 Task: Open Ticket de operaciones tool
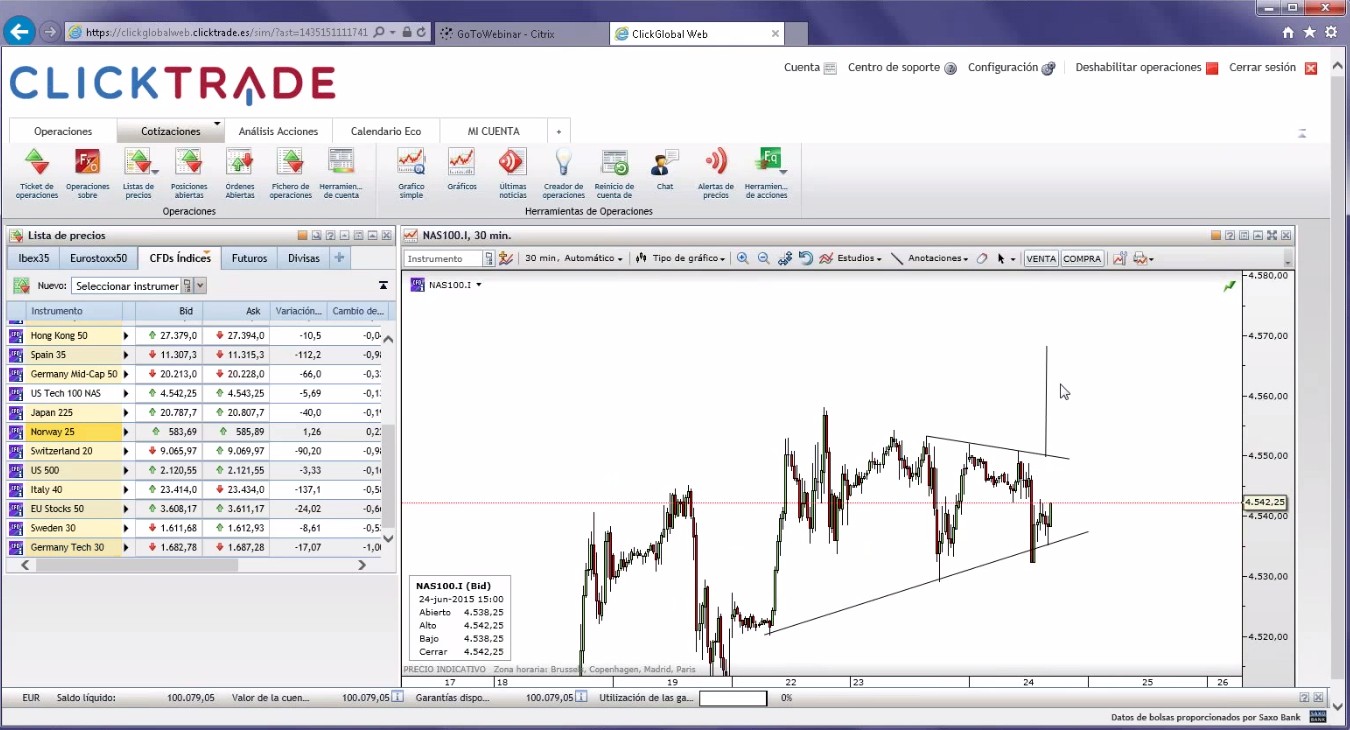pyautogui.click(x=37, y=172)
